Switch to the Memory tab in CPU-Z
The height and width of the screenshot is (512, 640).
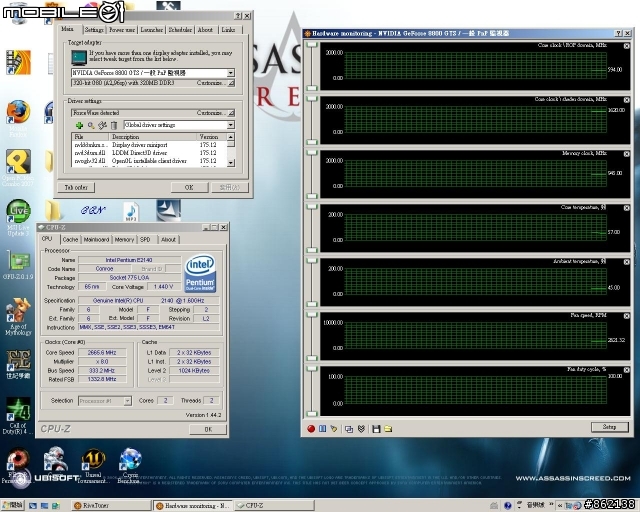pos(124,240)
